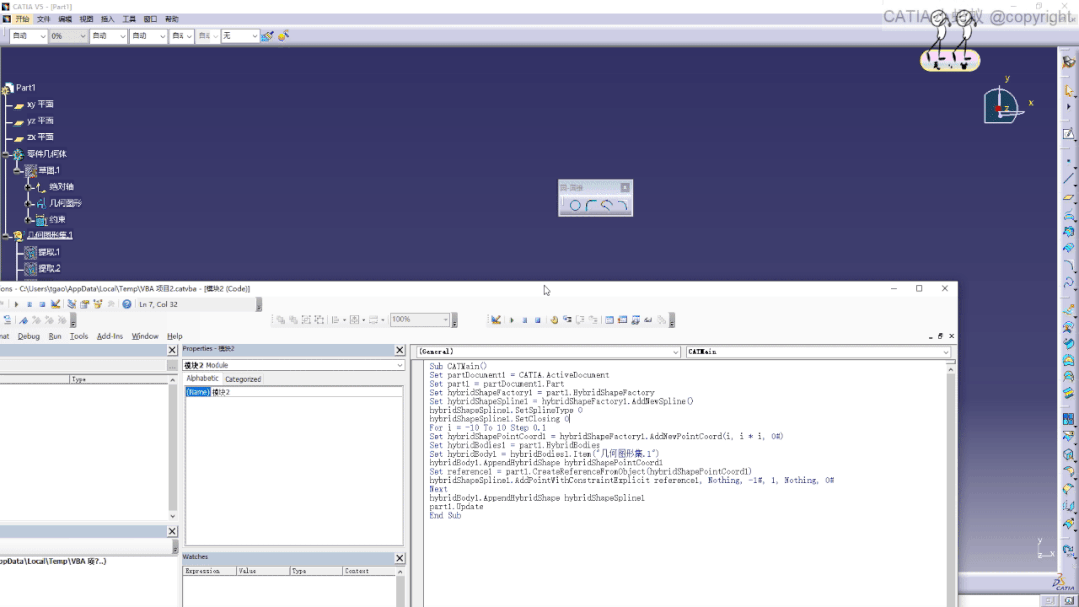
Task: Switch to the Alphabetic properties tab
Action: tap(202, 379)
